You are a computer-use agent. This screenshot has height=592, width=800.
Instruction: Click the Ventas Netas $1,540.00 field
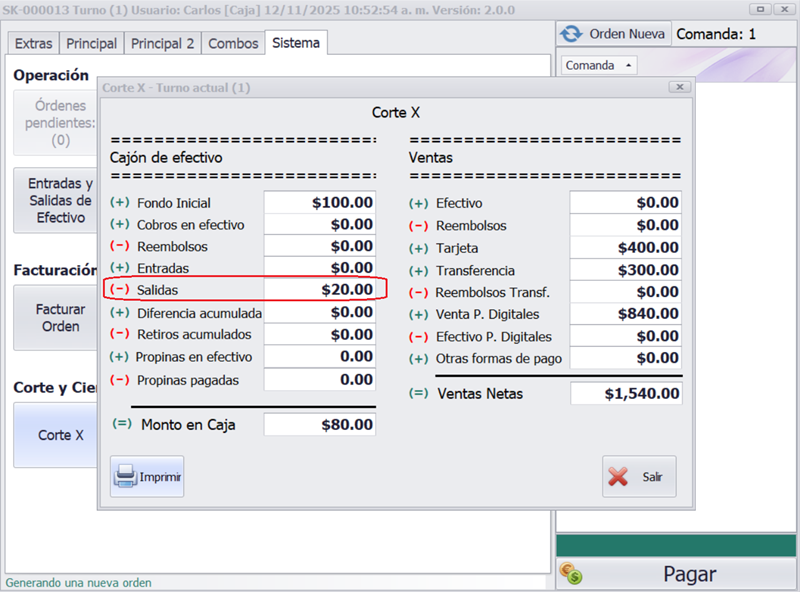626,394
